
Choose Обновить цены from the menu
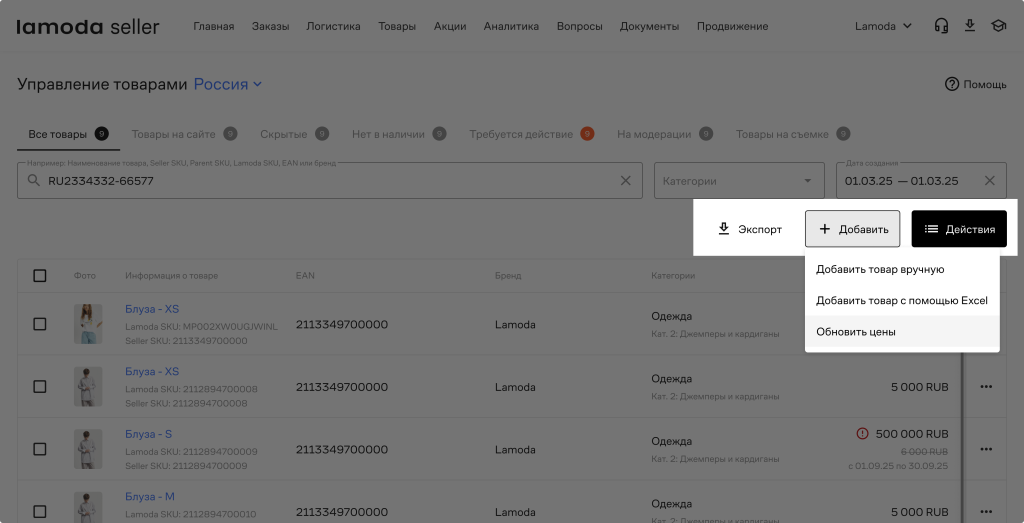(902, 332)
